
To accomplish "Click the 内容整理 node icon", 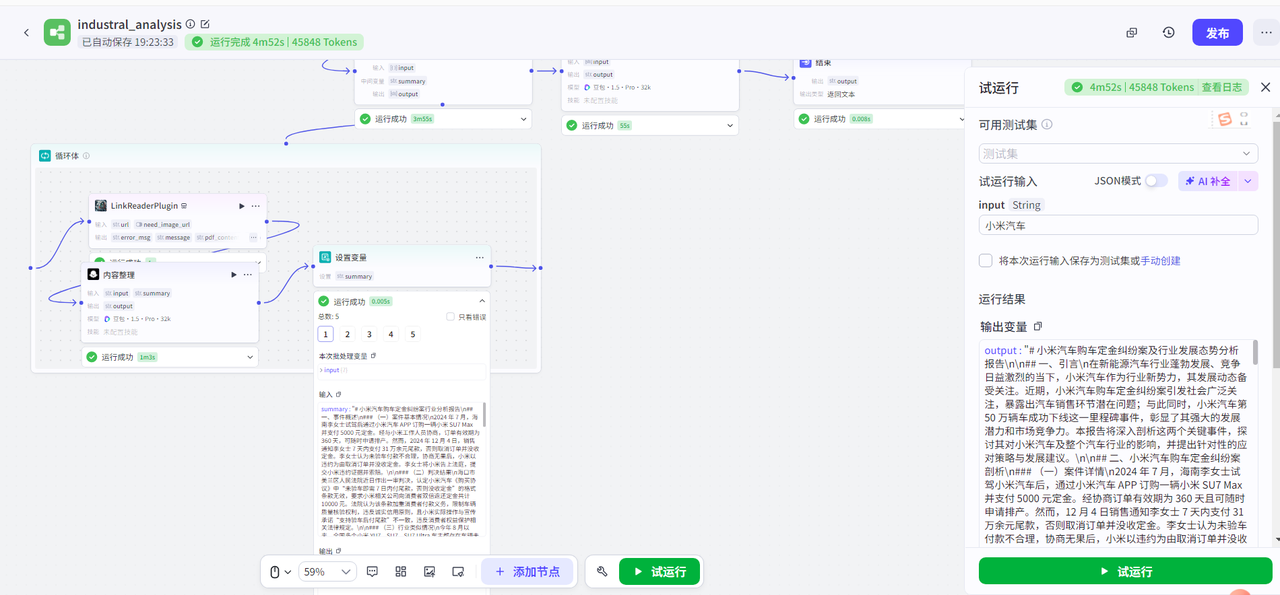I will [x=93, y=275].
